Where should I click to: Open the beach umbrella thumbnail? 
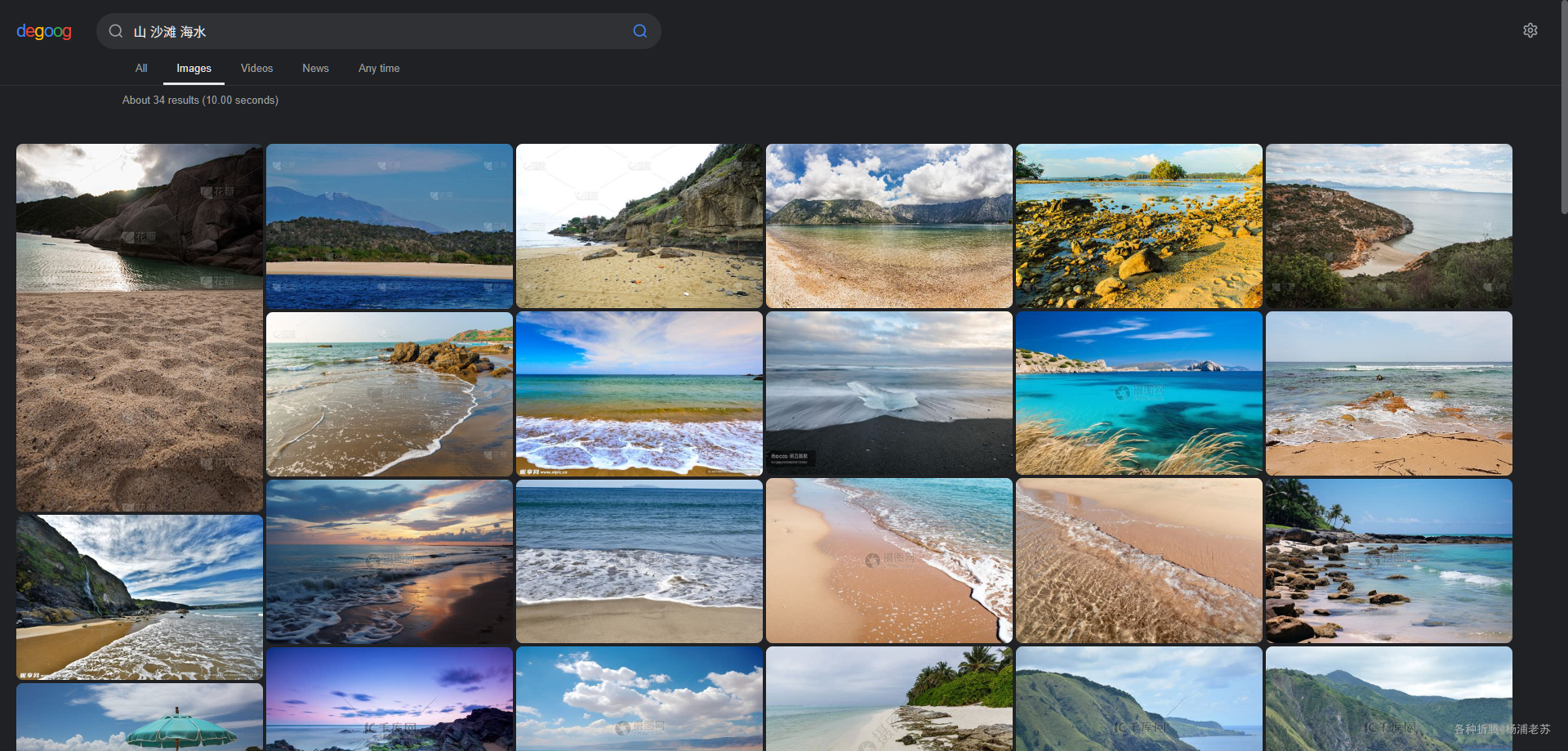coord(140,717)
